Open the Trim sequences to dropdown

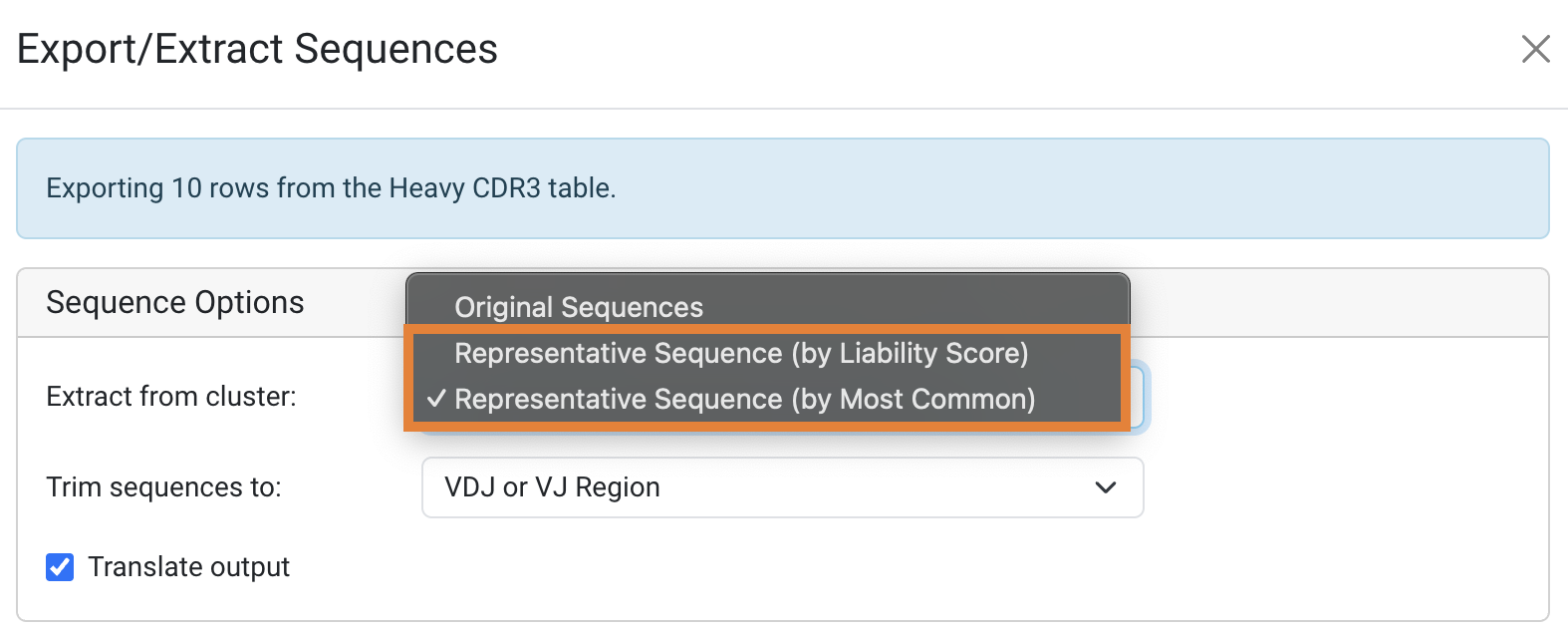coord(782,487)
